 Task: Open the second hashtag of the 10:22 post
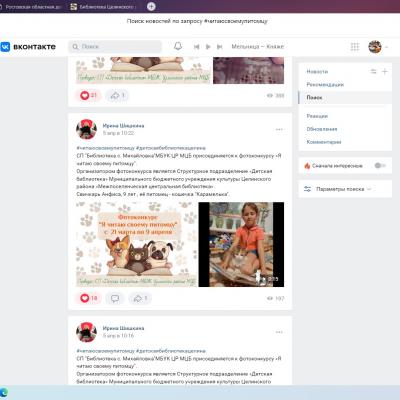(x=171, y=148)
